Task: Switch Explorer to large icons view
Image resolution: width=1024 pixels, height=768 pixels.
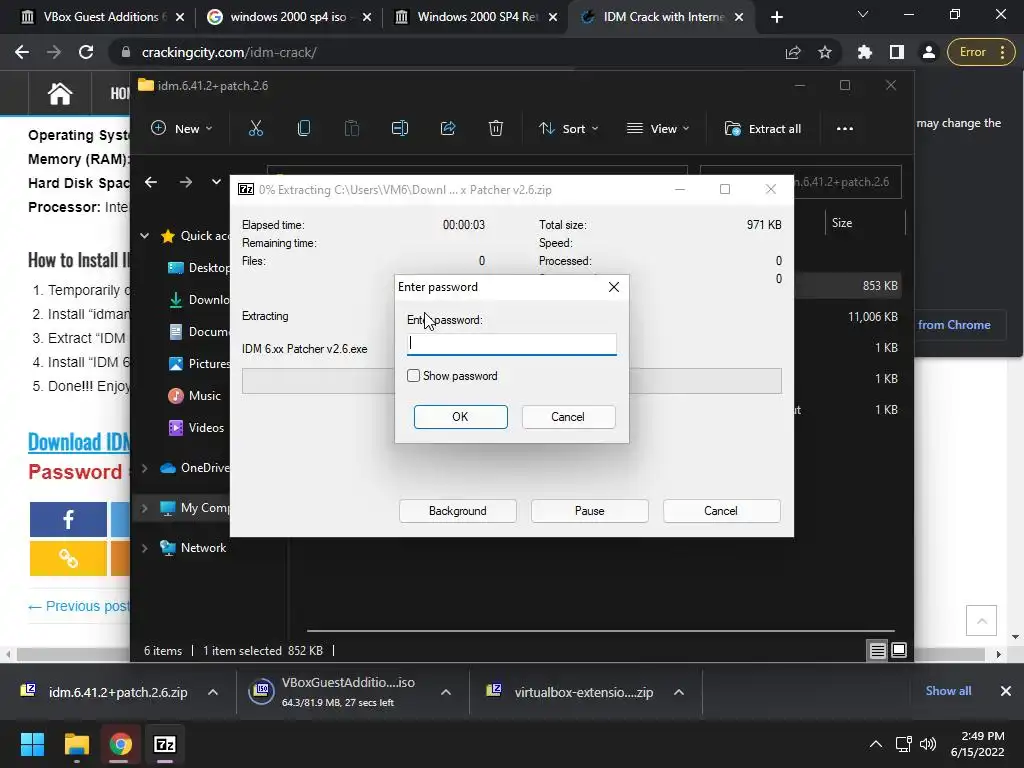Action: (899, 650)
